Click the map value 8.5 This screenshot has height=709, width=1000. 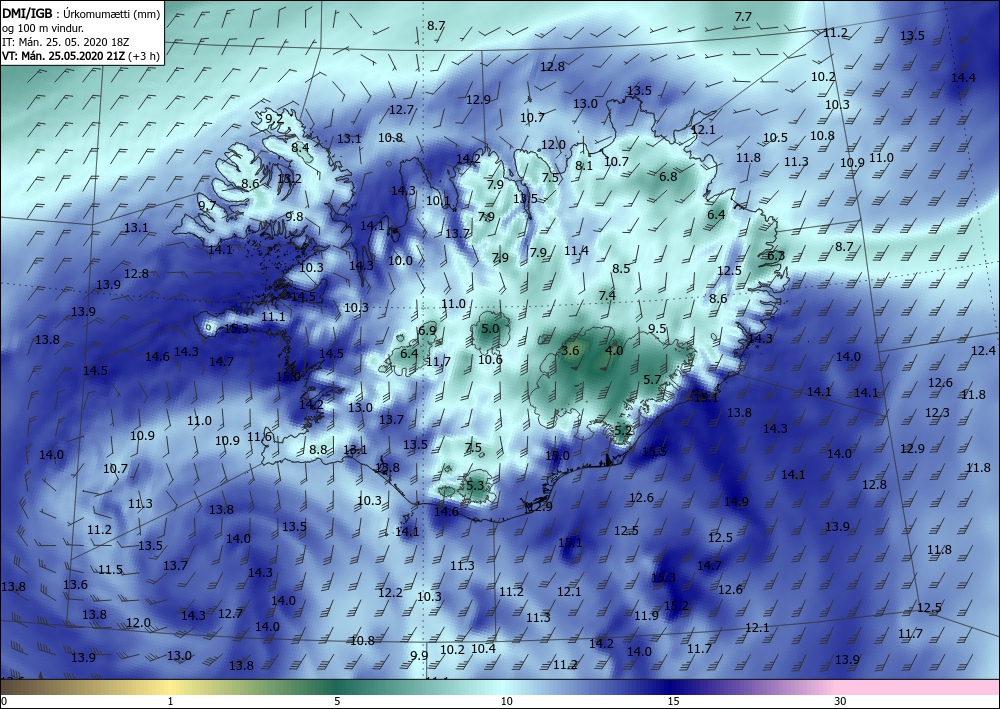pyautogui.click(x=621, y=268)
